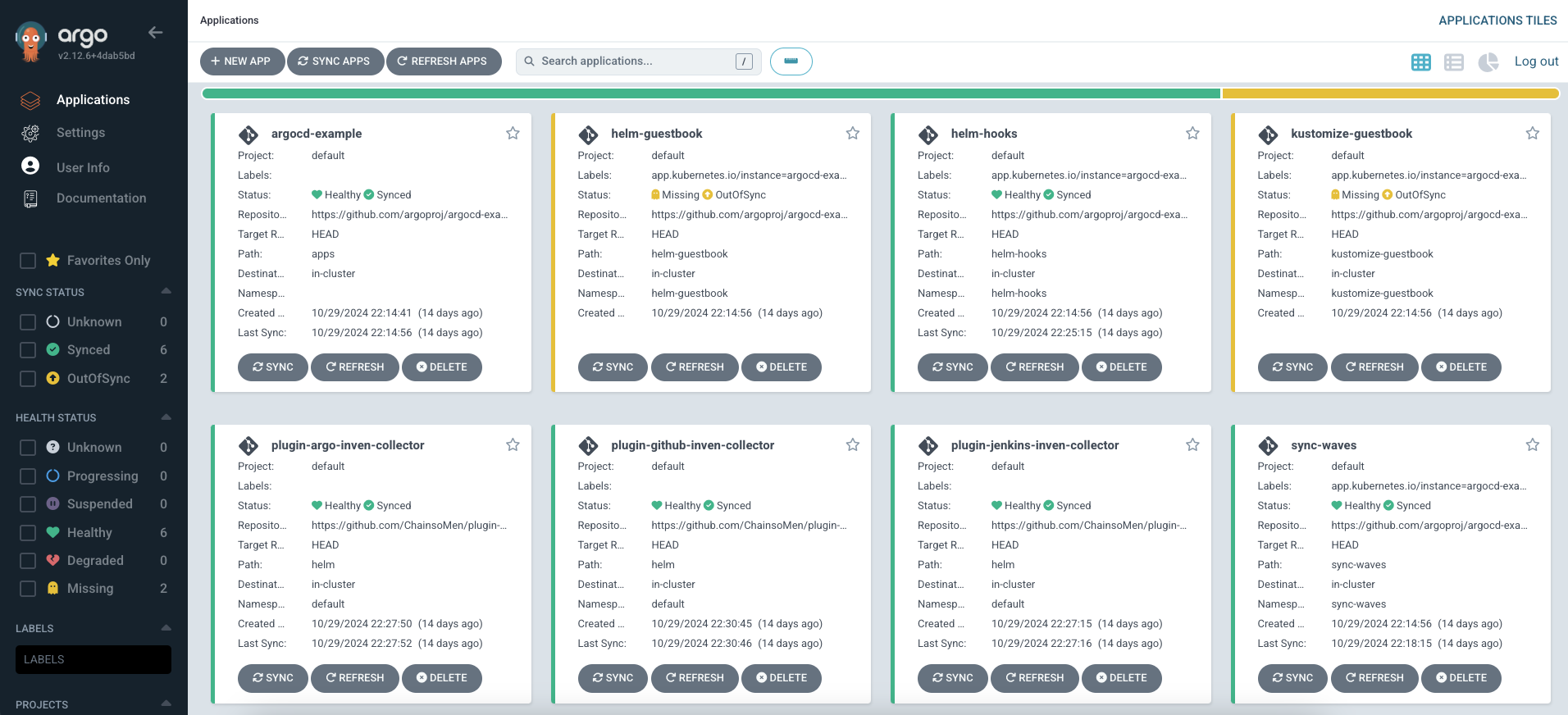The image size is (1568, 715).
Task: Check health status Unknown filter
Action: point(28,448)
